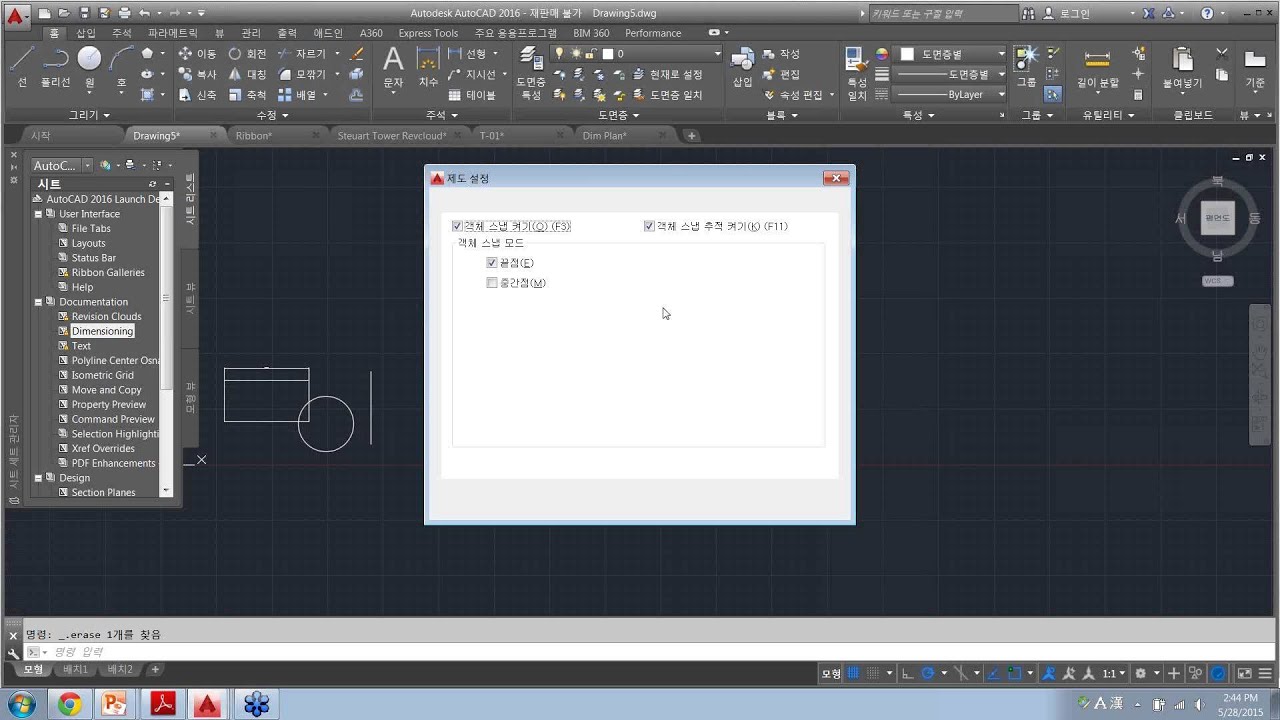The height and width of the screenshot is (720, 1280).
Task: Collapse the User Interface tree node
Action: pos(38,214)
